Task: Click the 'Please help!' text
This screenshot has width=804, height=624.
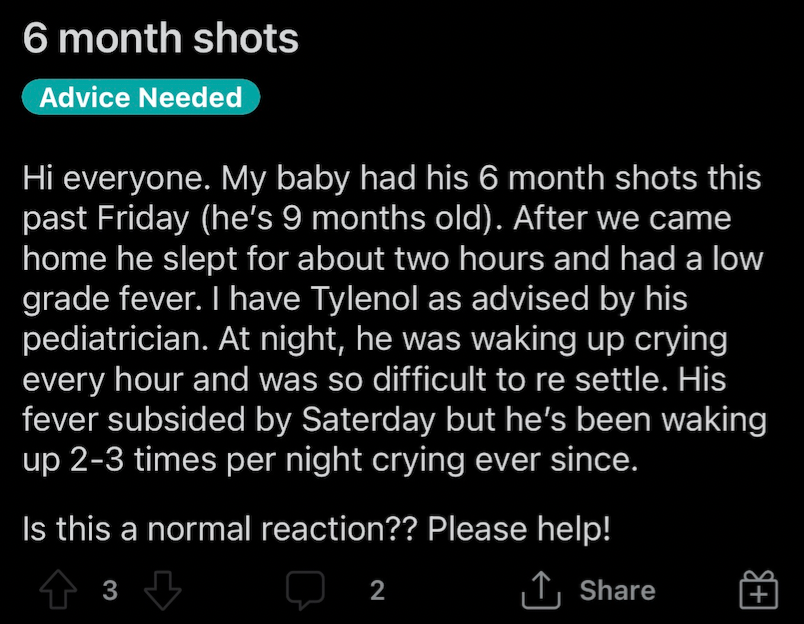Action: 519,529
